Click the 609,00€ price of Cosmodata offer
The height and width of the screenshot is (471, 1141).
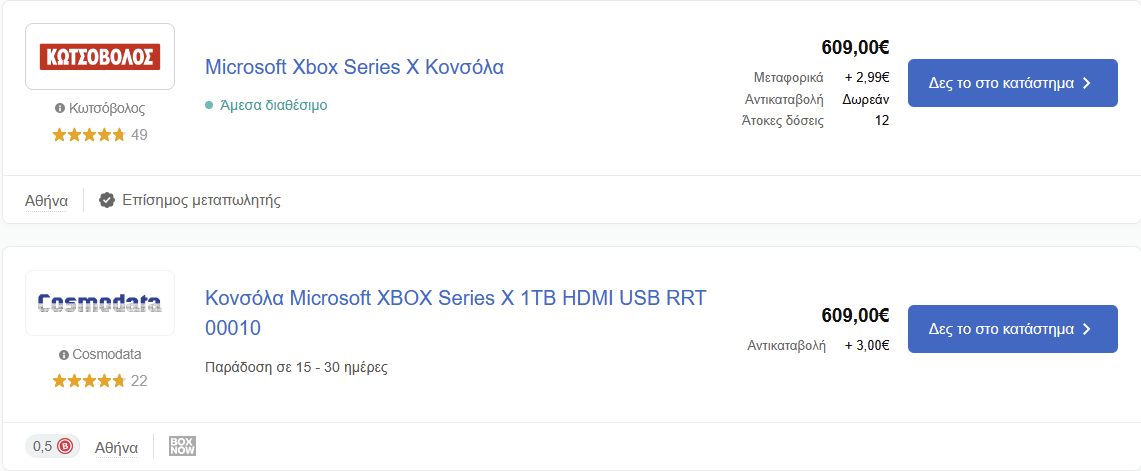pos(855,315)
